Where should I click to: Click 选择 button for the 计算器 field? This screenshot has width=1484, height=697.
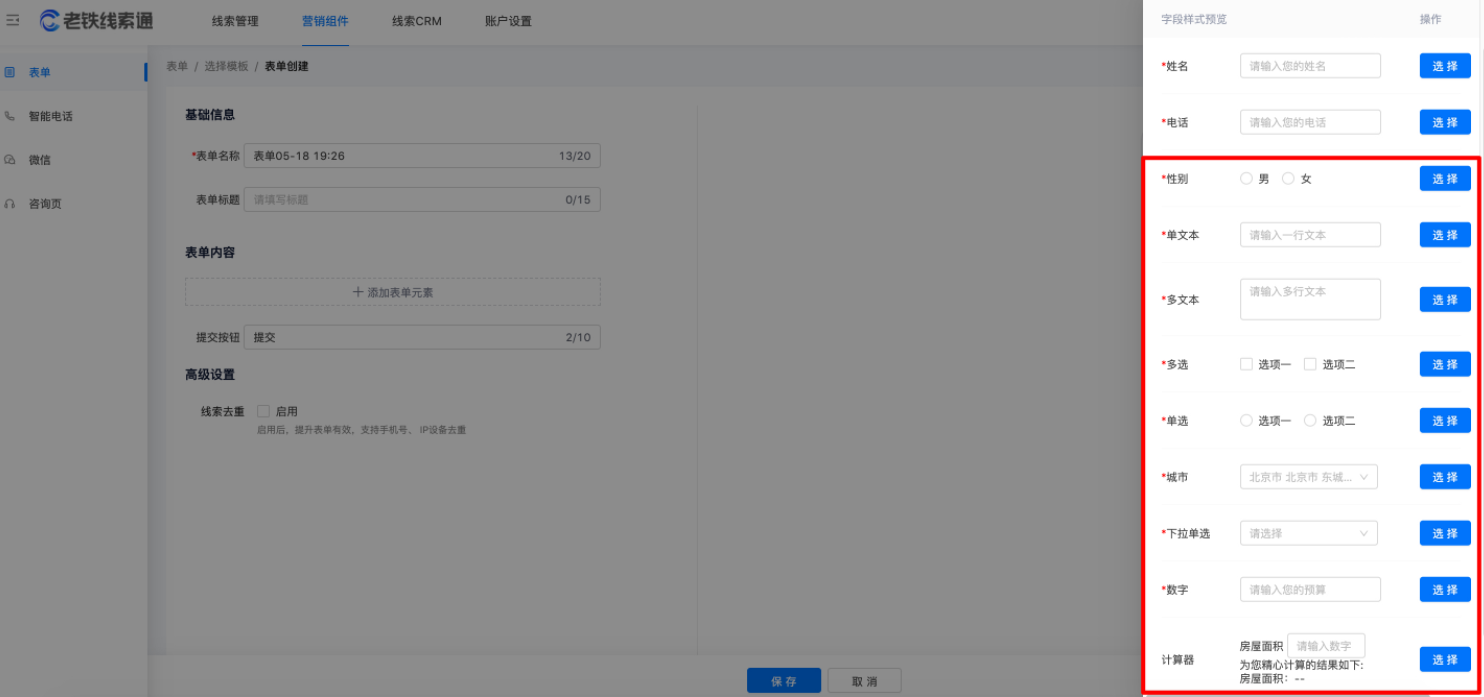1445,660
